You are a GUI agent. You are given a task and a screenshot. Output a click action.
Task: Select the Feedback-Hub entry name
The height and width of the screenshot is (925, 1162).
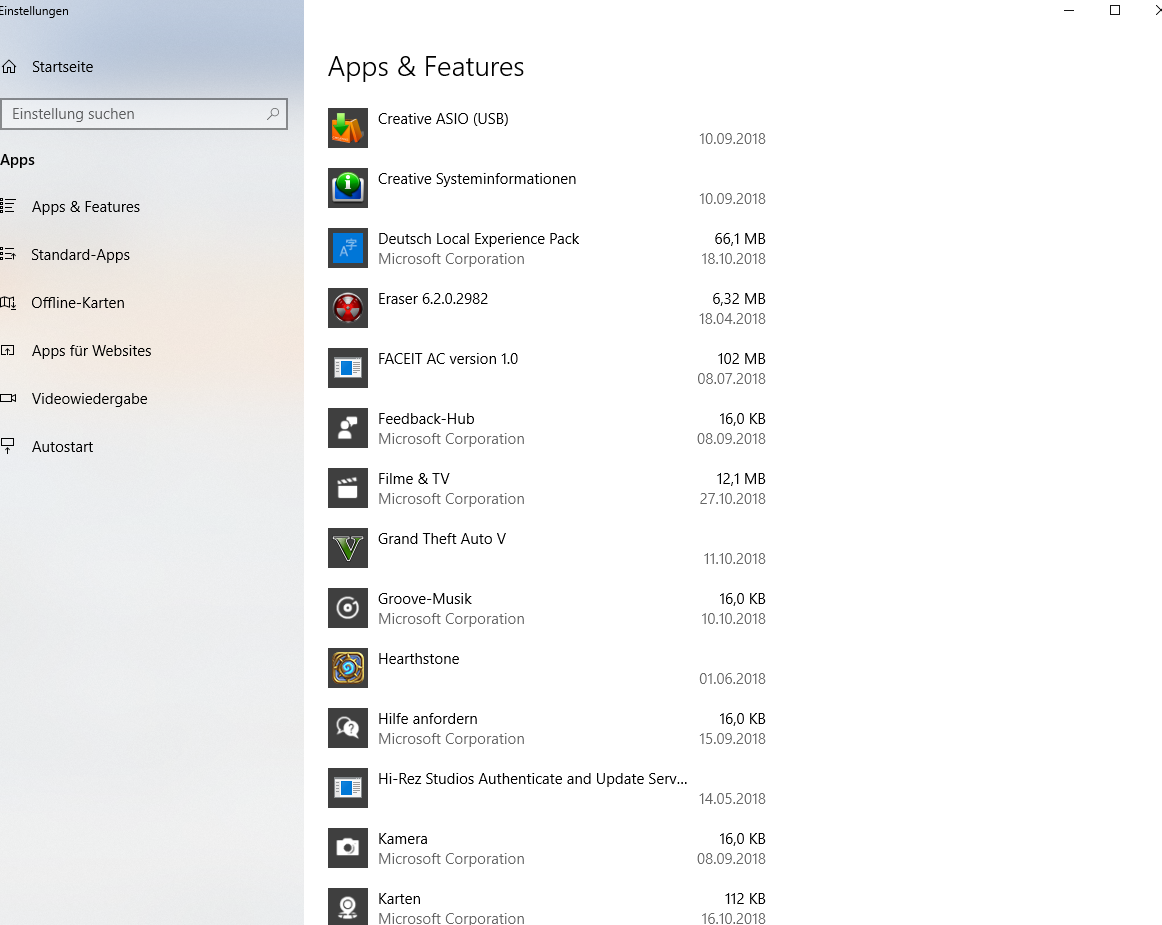426,419
